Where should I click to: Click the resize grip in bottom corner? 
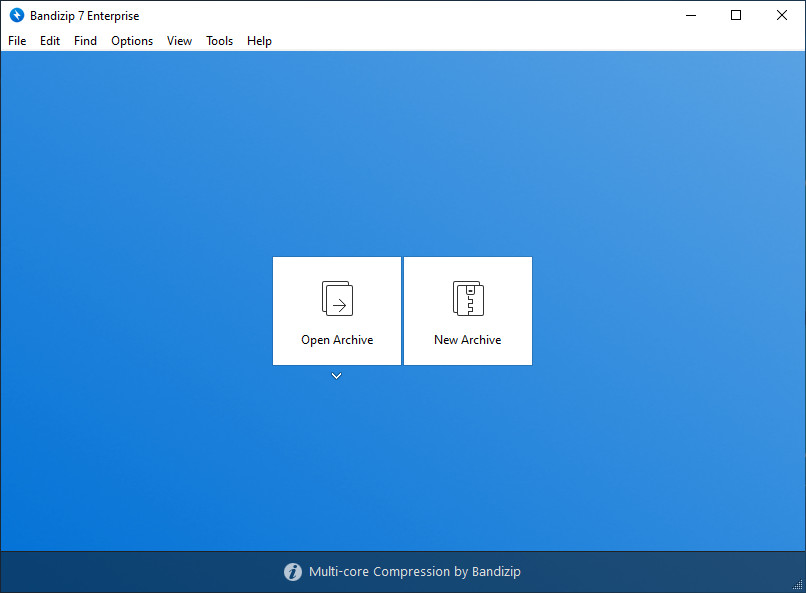[798, 585]
